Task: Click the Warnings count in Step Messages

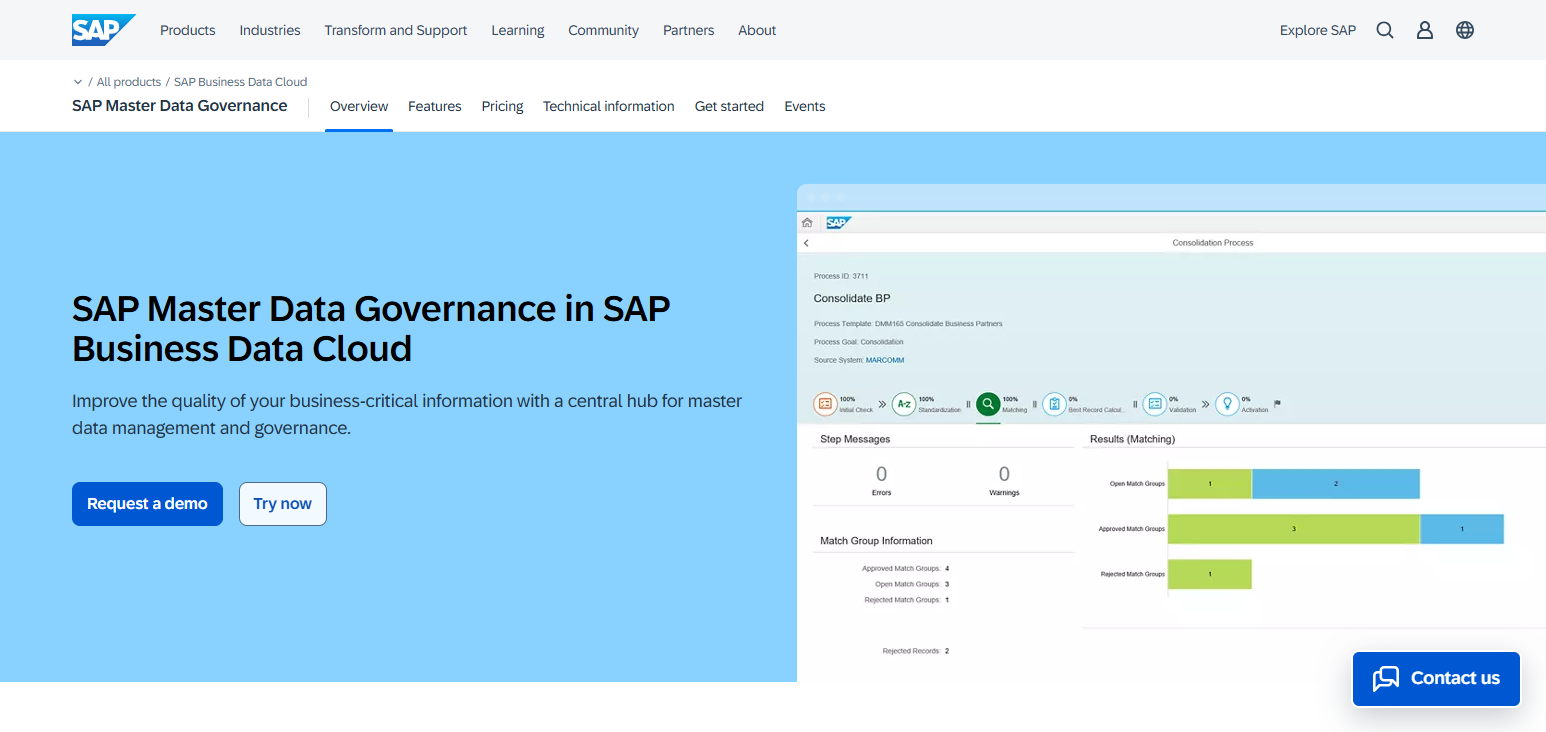Action: pos(1004,474)
